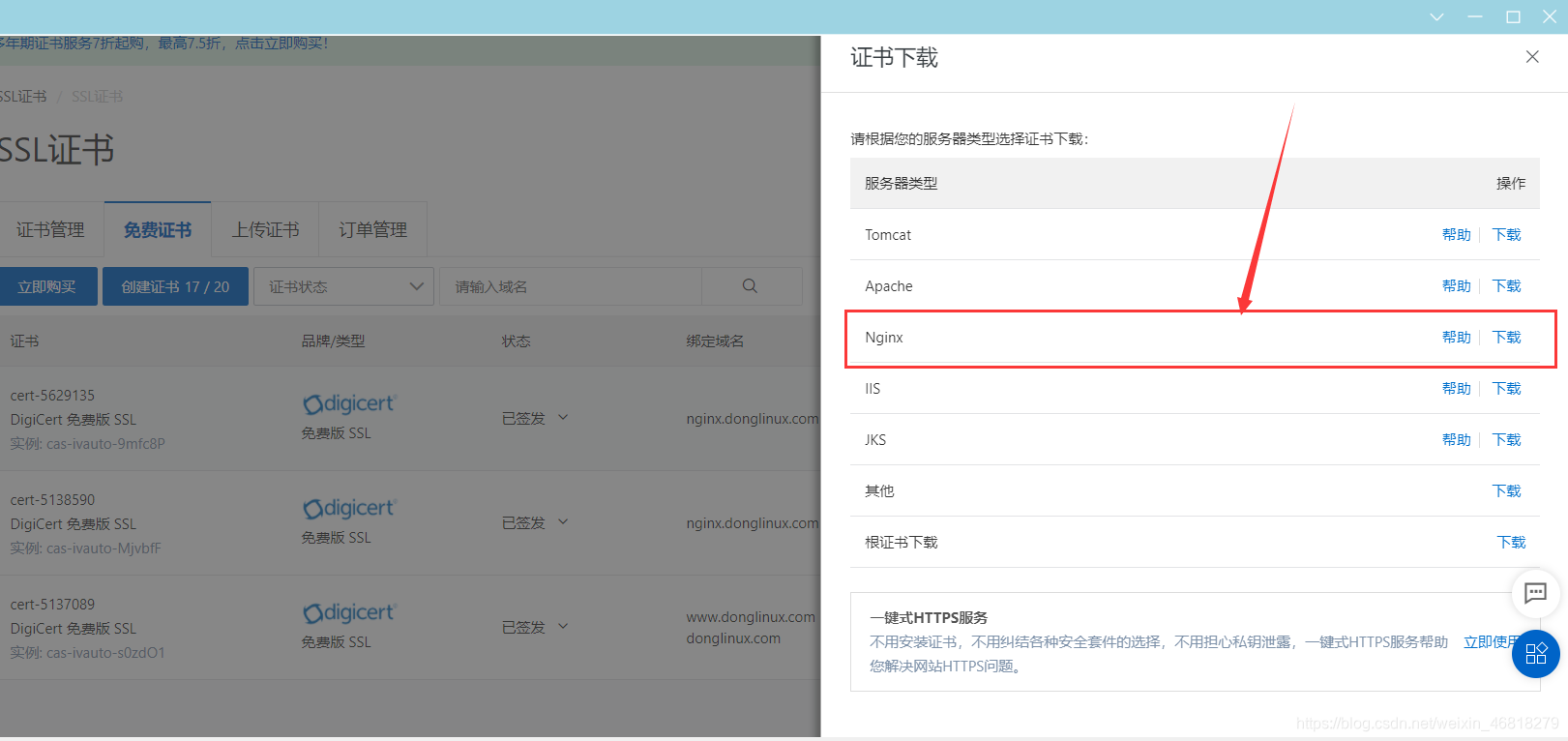Focus the 请输入域名 search field

coord(571,286)
